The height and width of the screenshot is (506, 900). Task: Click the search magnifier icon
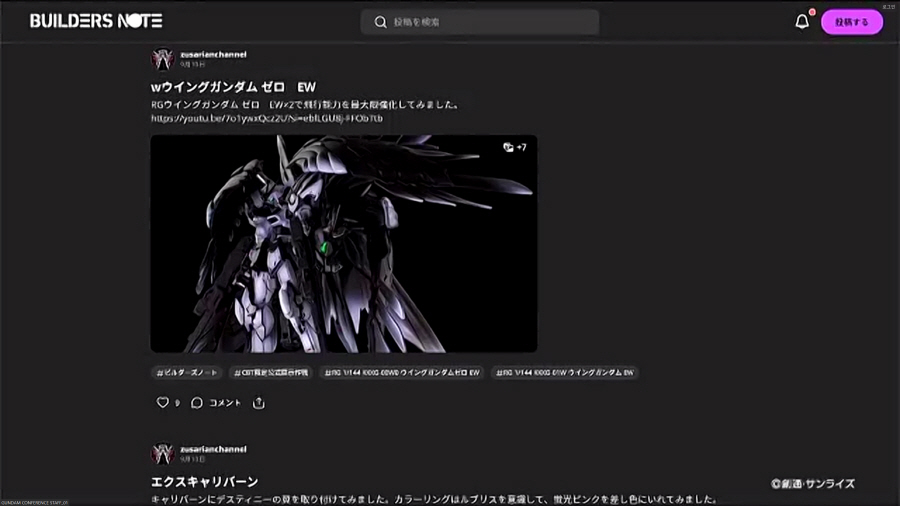click(380, 22)
